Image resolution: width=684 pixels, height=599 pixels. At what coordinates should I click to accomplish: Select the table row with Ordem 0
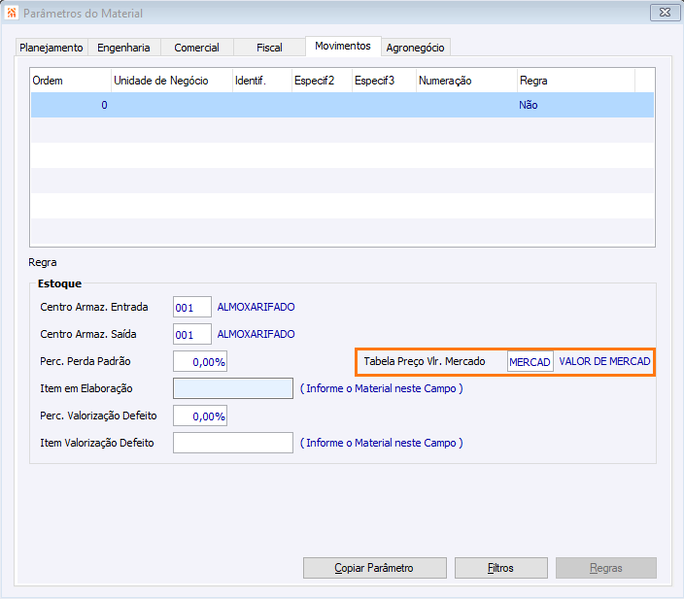point(342,105)
